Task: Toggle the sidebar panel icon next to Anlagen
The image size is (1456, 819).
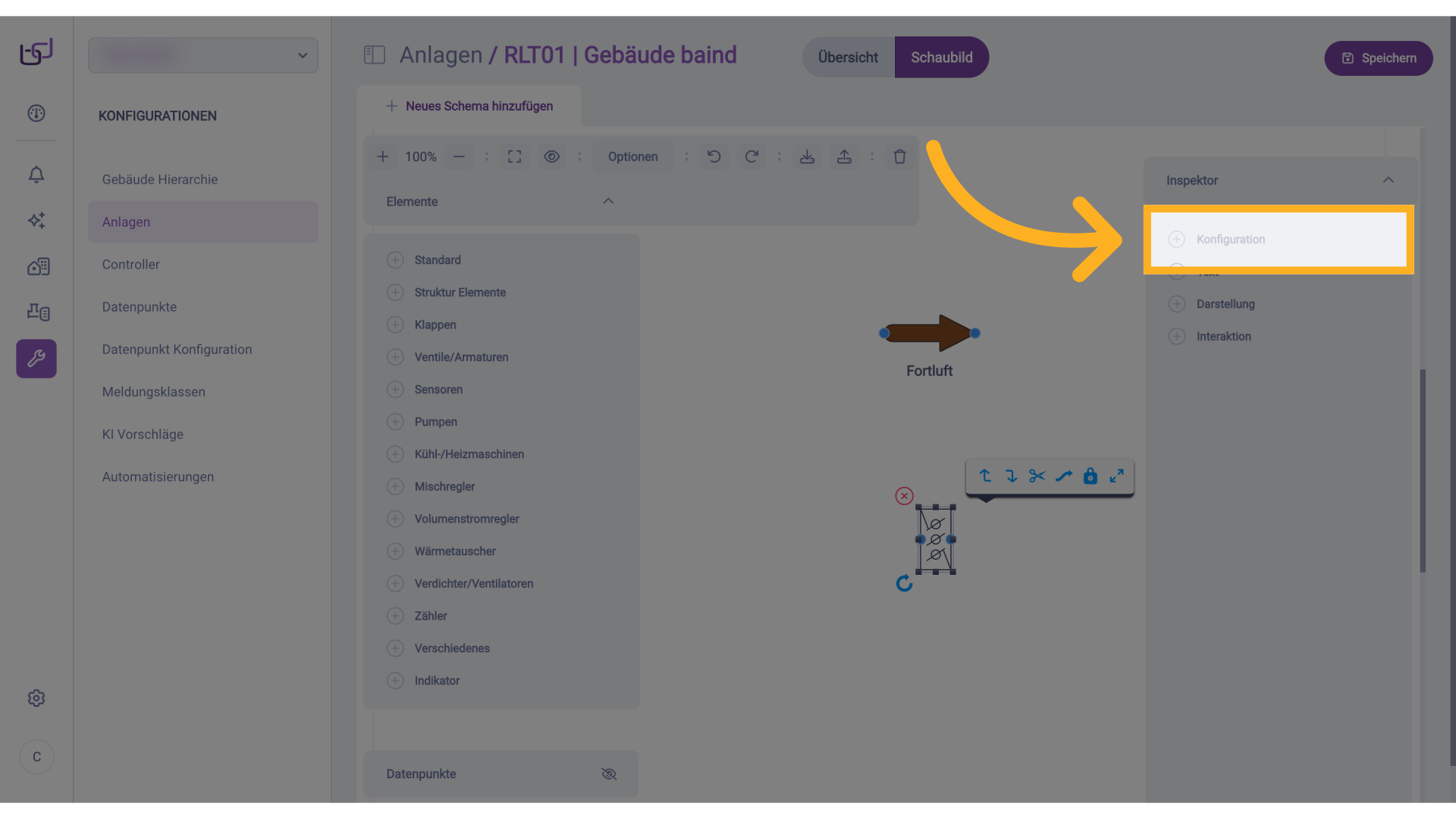Action: [x=375, y=55]
